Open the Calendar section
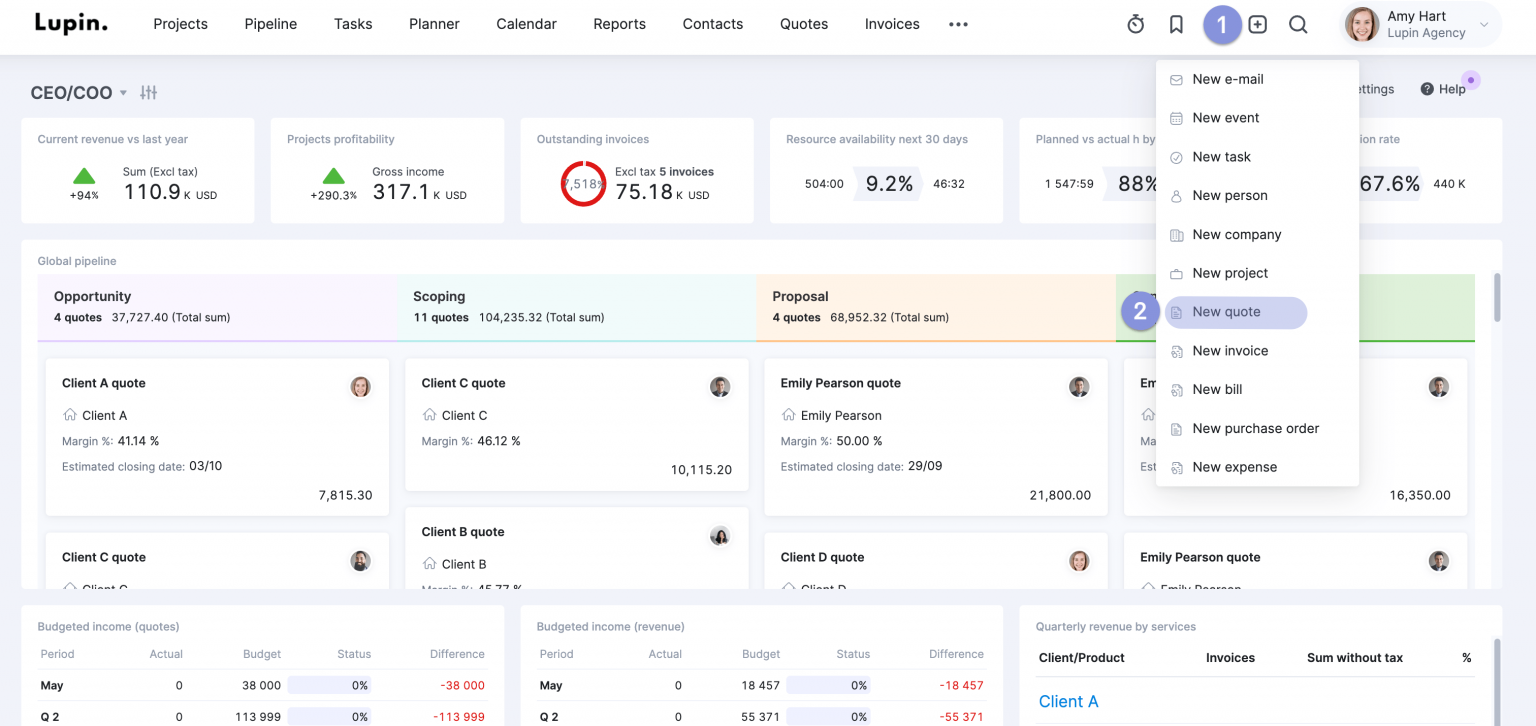1536x726 pixels. point(526,23)
